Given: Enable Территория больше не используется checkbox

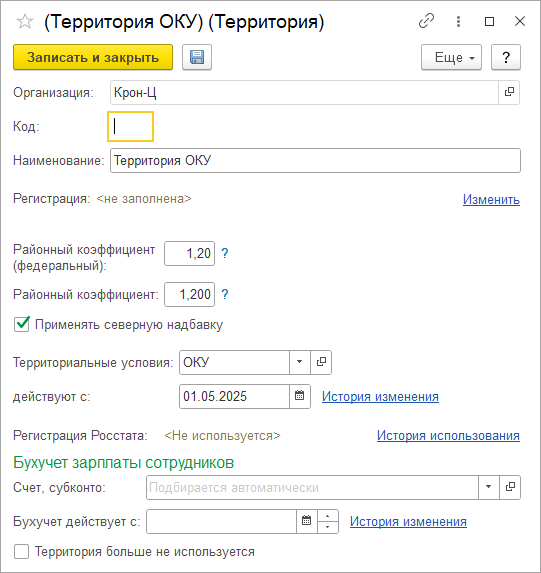Looking at the screenshot, I should pyautogui.click(x=22, y=551).
